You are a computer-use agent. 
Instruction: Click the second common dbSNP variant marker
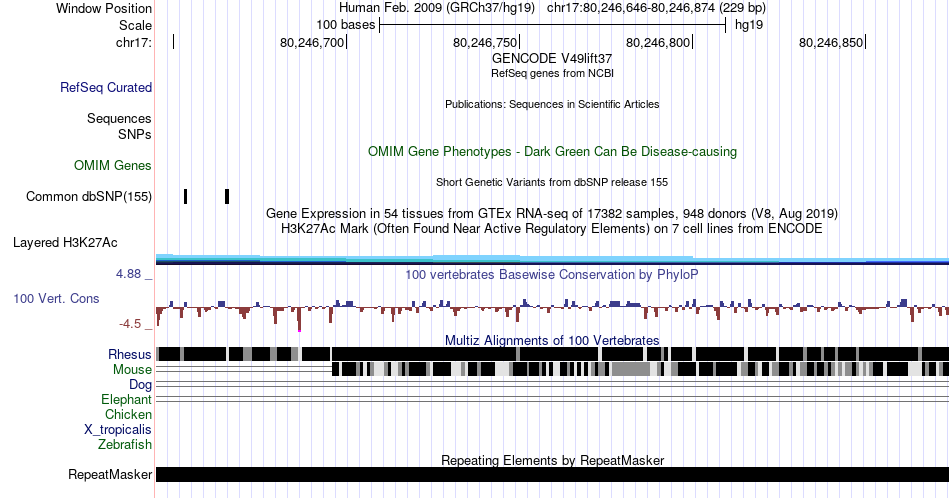click(227, 196)
